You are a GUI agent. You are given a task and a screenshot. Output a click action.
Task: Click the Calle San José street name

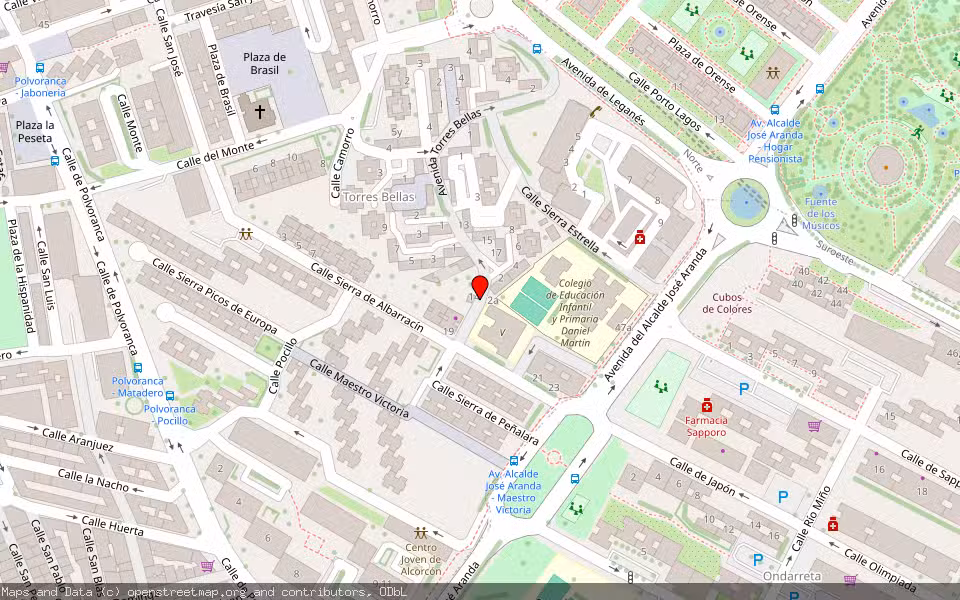click(169, 42)
